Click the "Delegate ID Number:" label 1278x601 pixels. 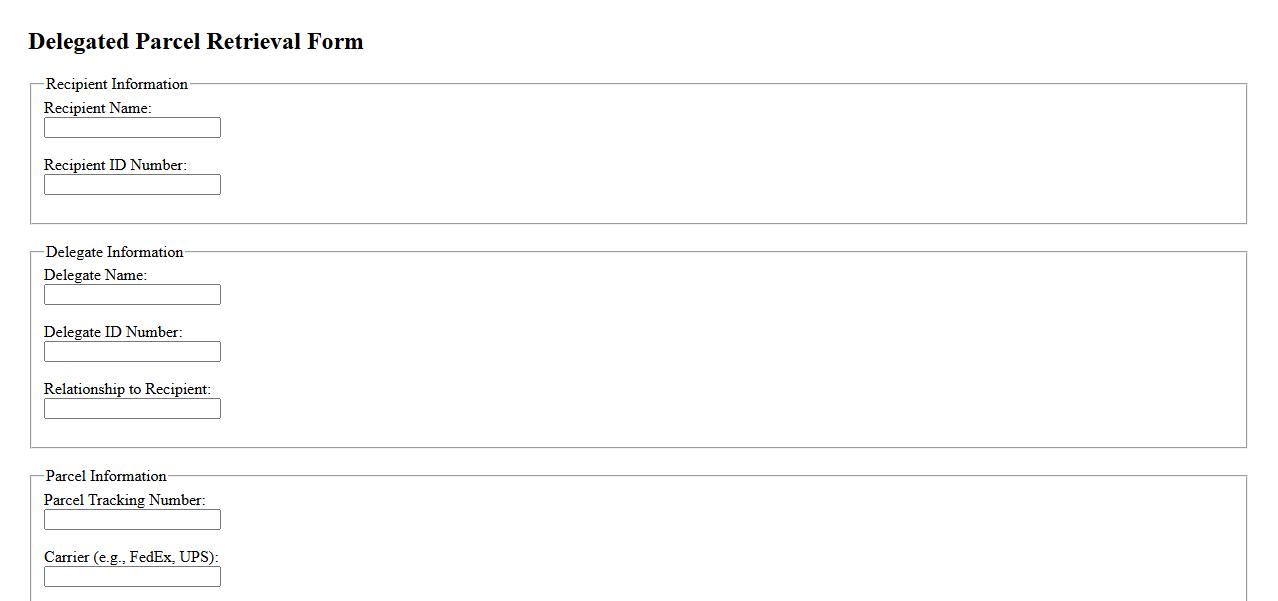(113, 332)
